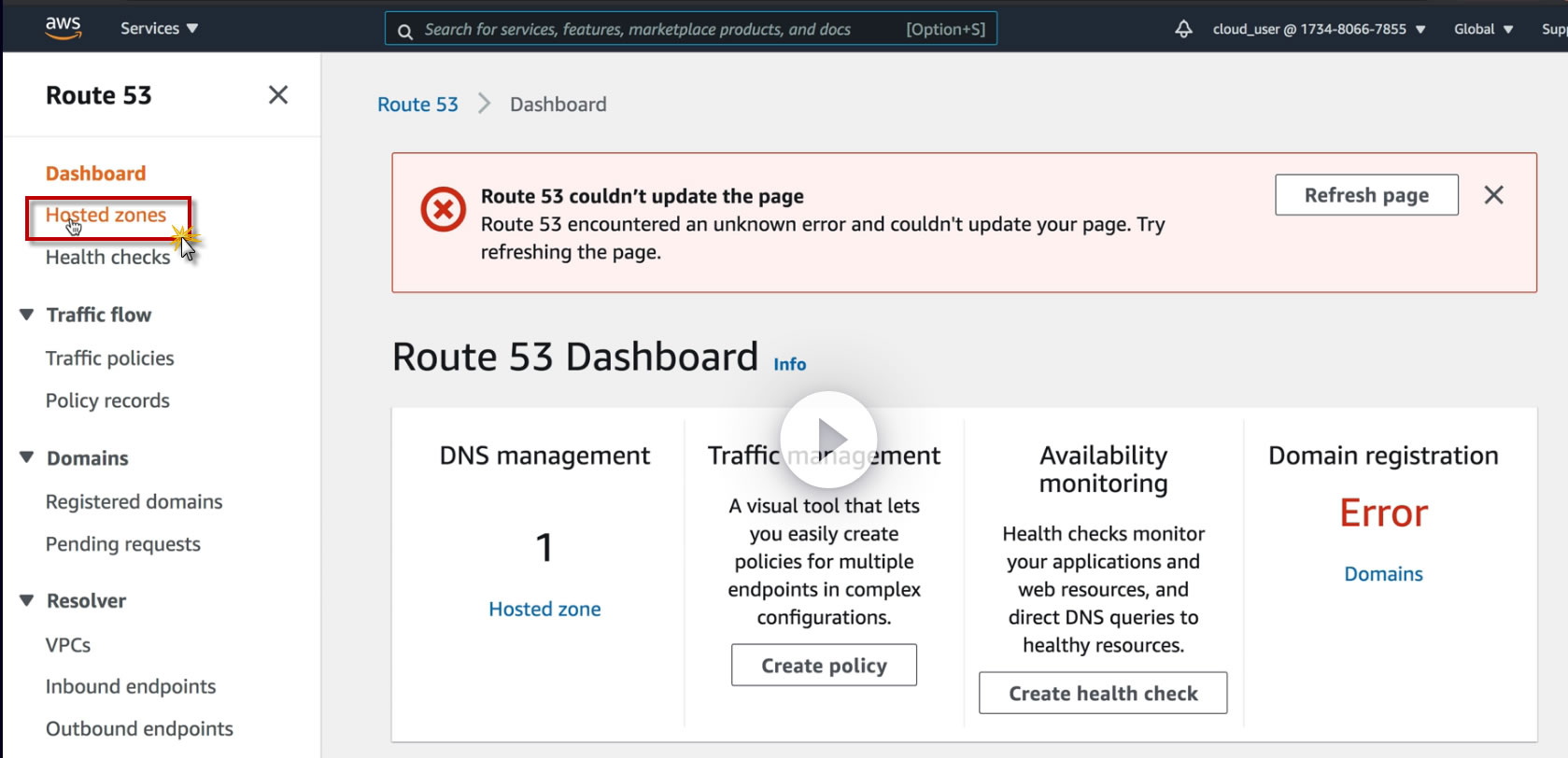Collapse the Traffic flow section
Viewport: 1568px width, 758px height.
click(27, 316)
